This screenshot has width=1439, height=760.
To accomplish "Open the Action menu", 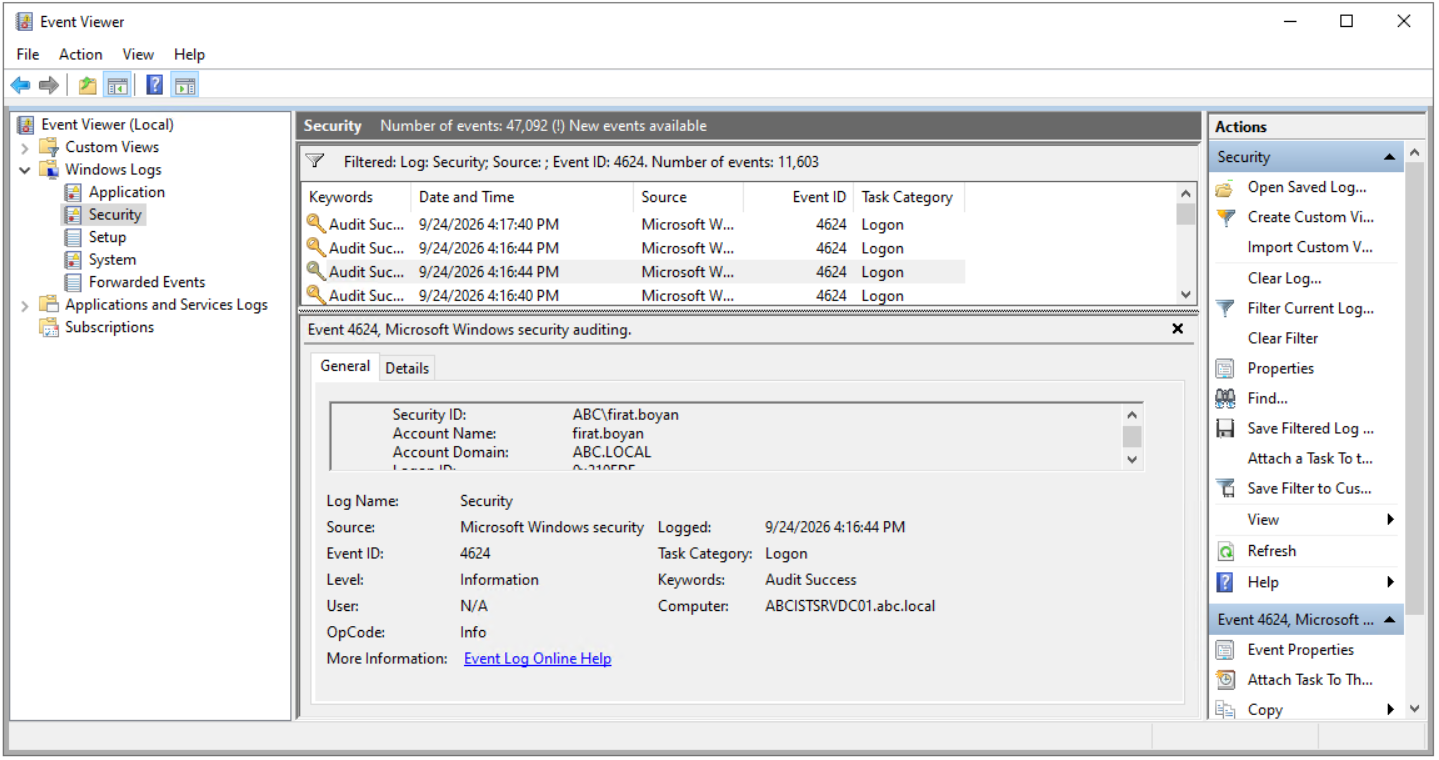I will (x=81, y=54).
